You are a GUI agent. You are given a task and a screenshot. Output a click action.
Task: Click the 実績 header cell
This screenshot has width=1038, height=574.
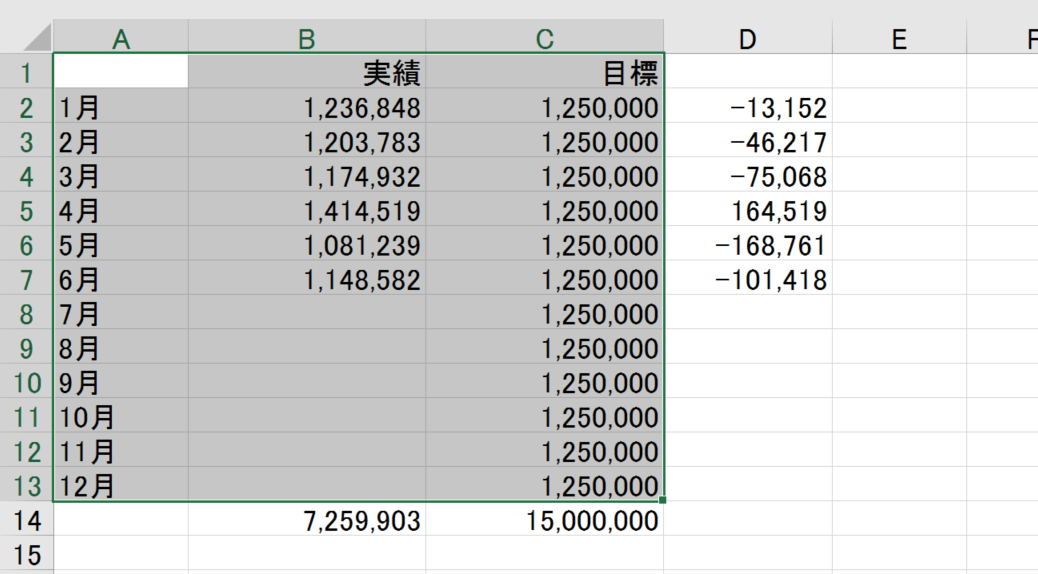tap(307, 72)
